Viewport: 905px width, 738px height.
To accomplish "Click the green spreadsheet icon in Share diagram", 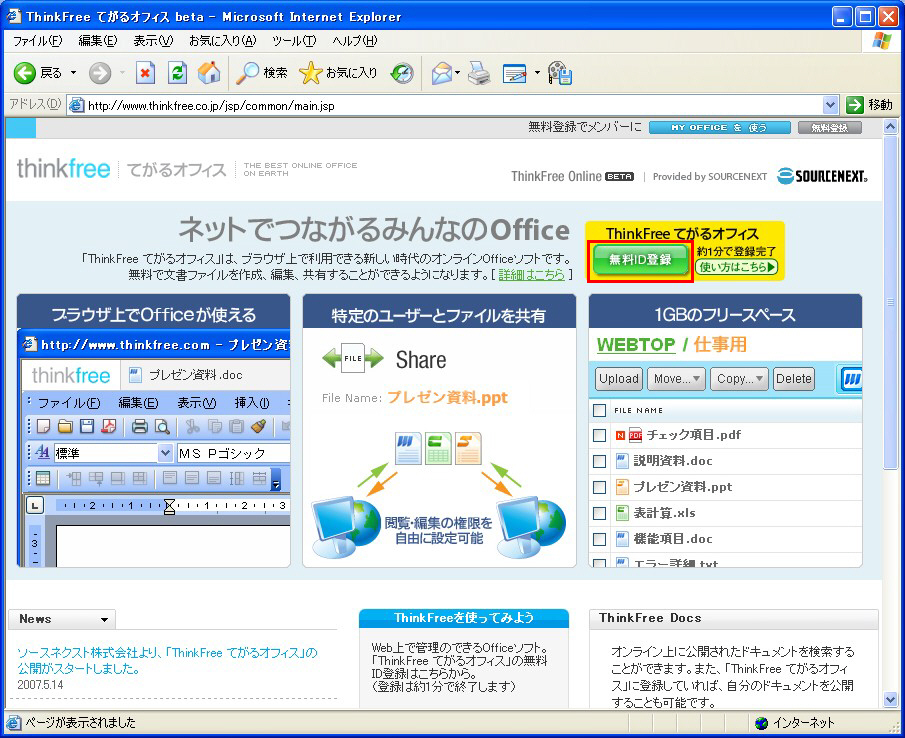I will [x=438, y=448].
